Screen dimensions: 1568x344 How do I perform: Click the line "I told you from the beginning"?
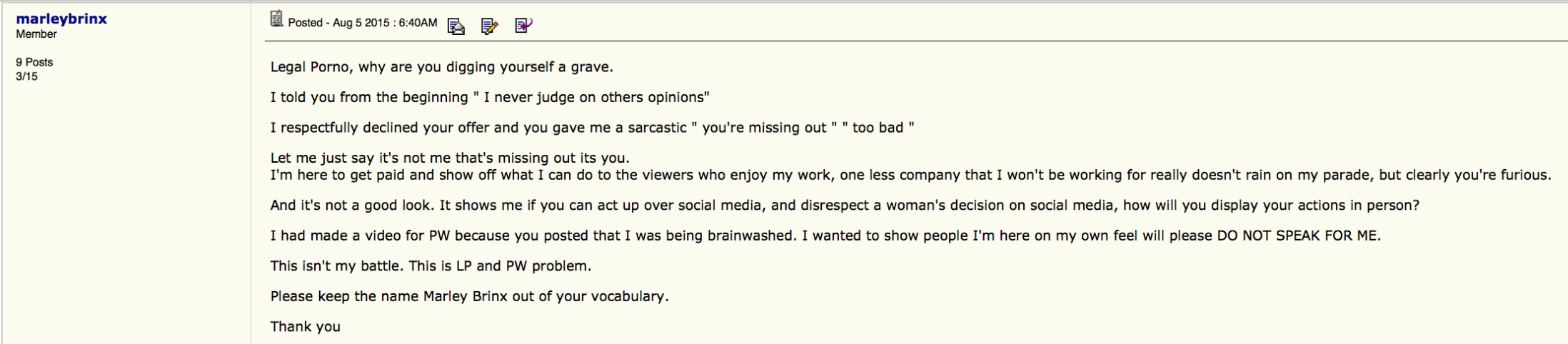489,97
